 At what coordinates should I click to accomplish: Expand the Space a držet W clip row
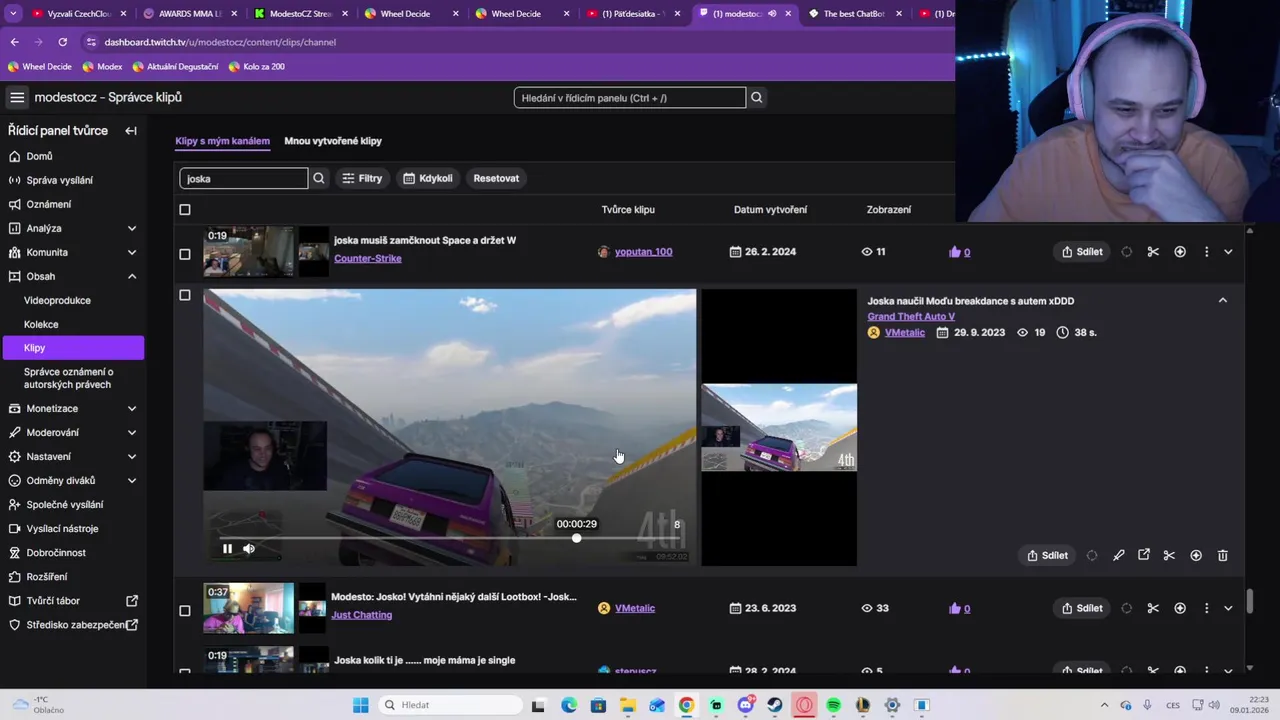[x=1228, y=252]
